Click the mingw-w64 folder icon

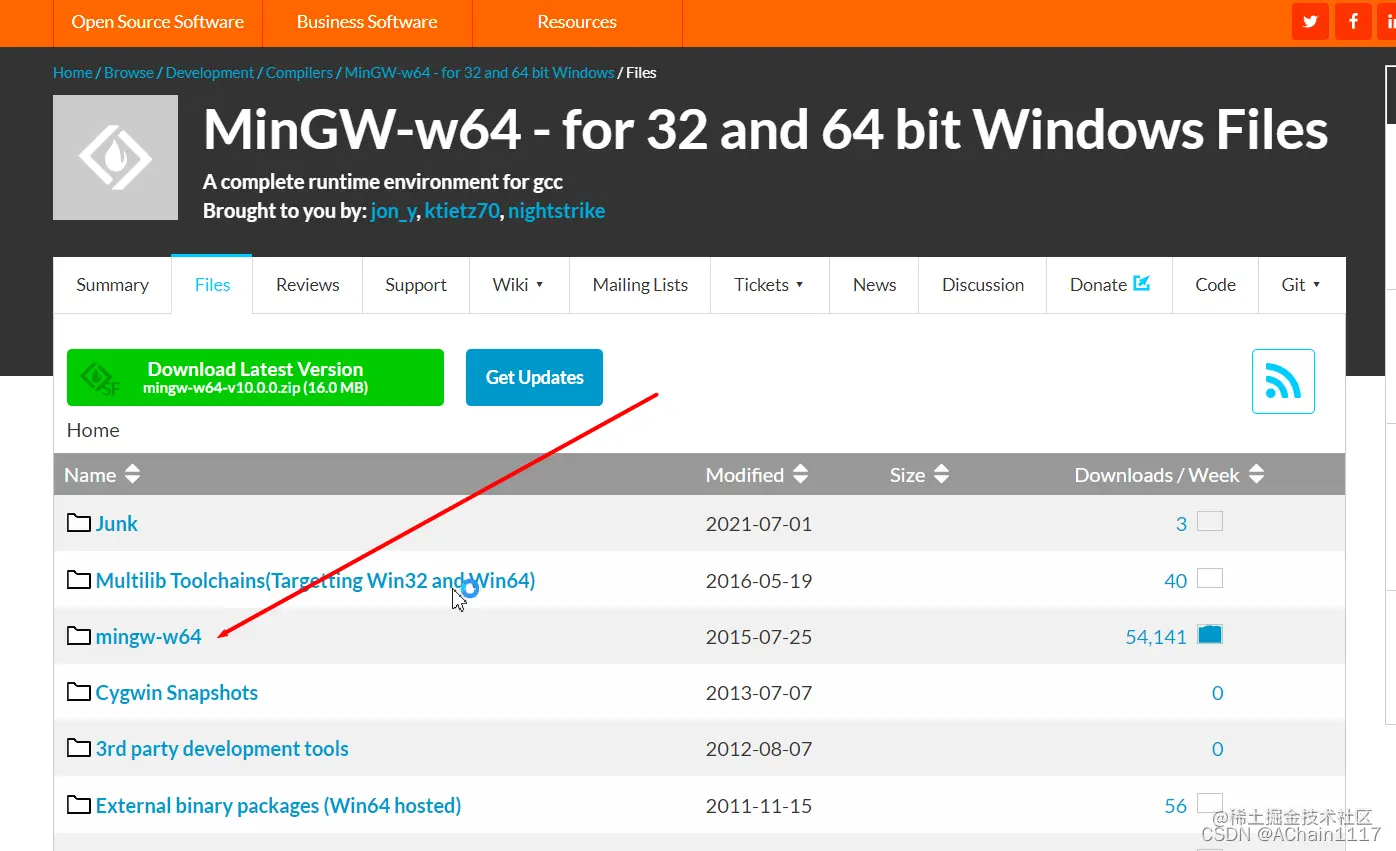[79, 636]
